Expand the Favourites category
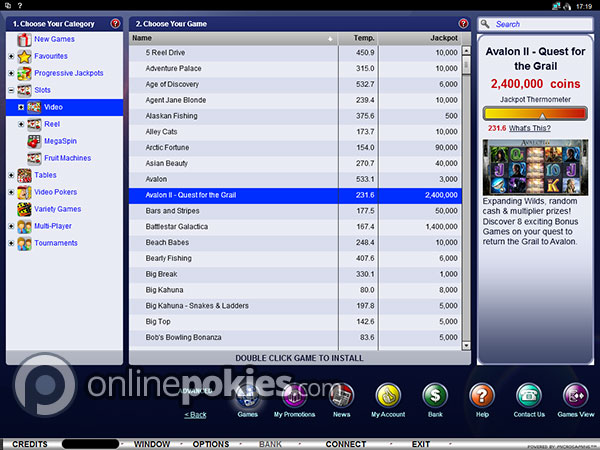 pyautogui.click(x=11, y=56)
